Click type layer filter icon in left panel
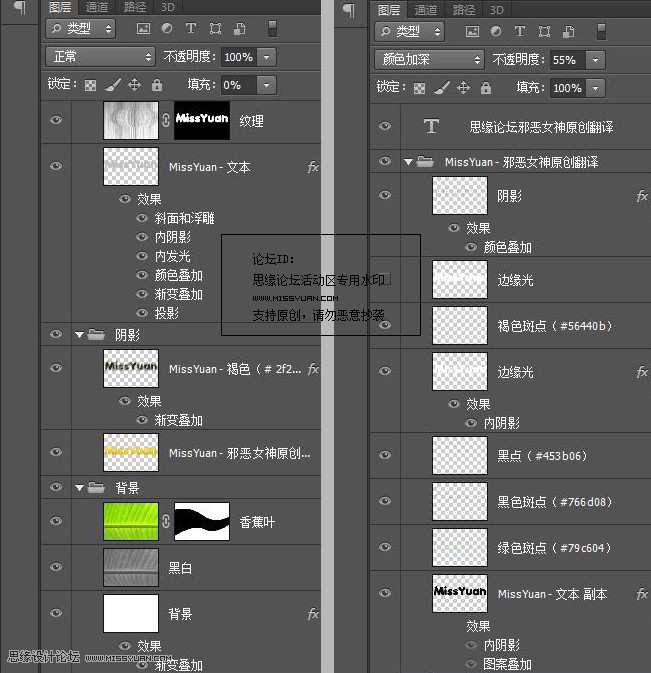This screenshot has width=651, height=673. point(191,28)
